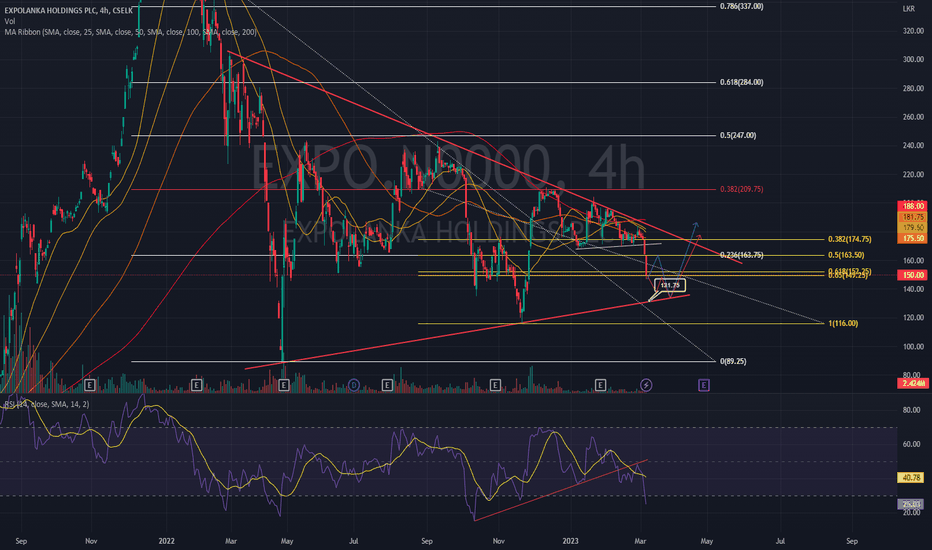932x550 pixels.
Task: Click the purple lightning bolt event marker
Action: pyautogui.click(x=646, y=385)
